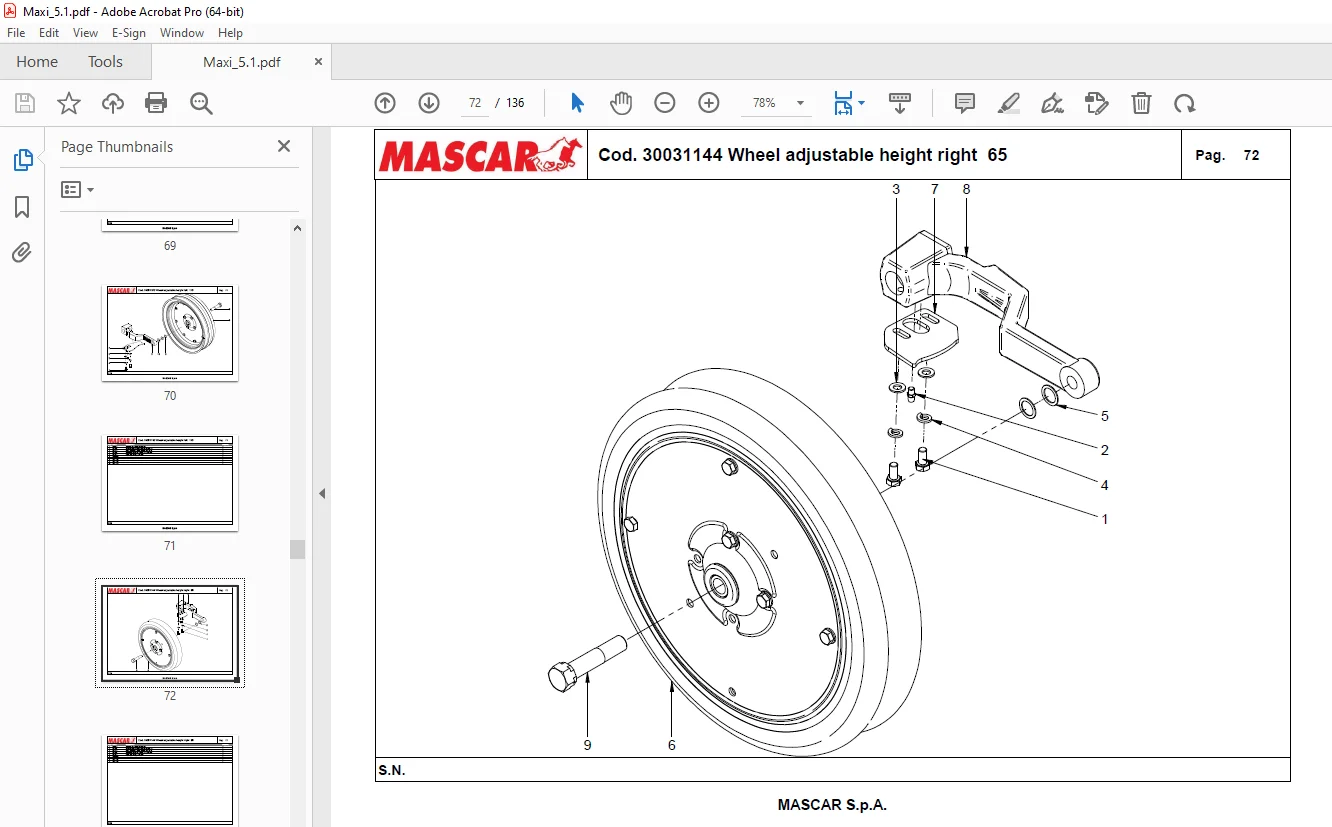Select page 70 thumbnail

tap(170, 333)
